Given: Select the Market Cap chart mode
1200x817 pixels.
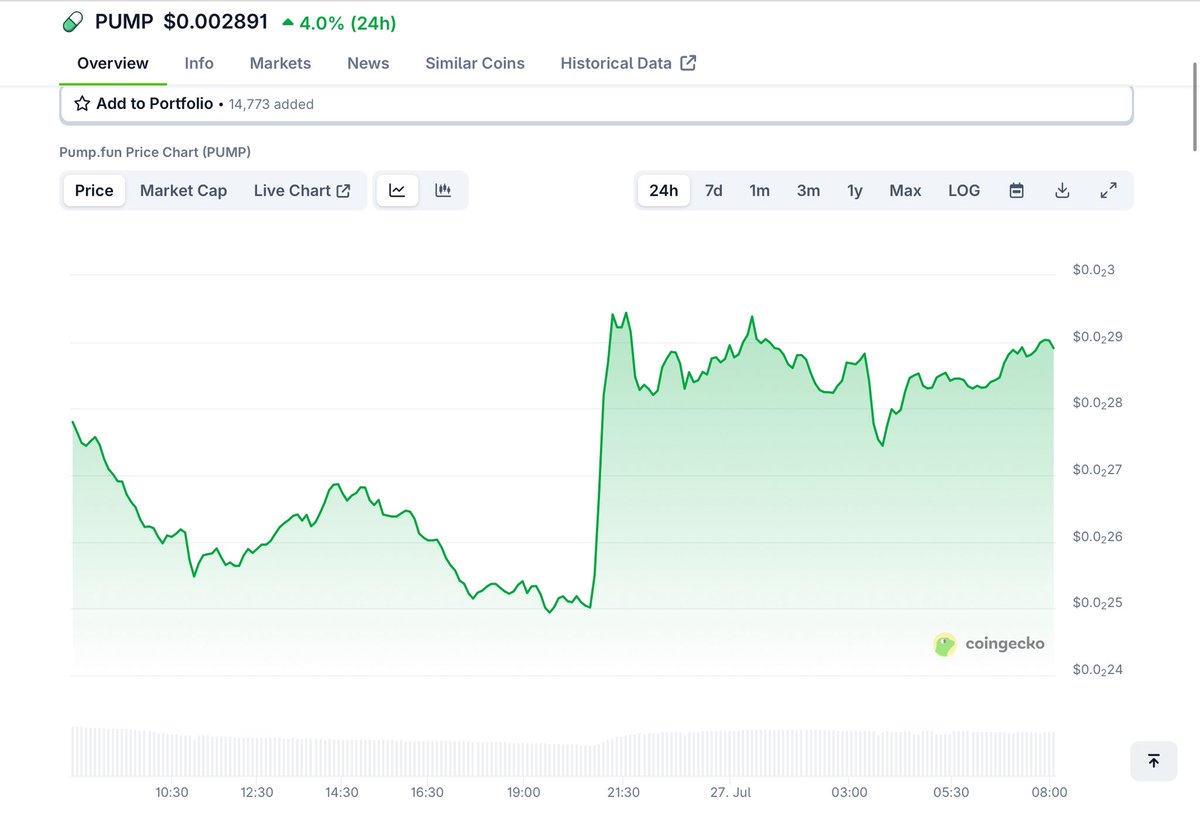Looking at the screenshot, I should 183,190.
